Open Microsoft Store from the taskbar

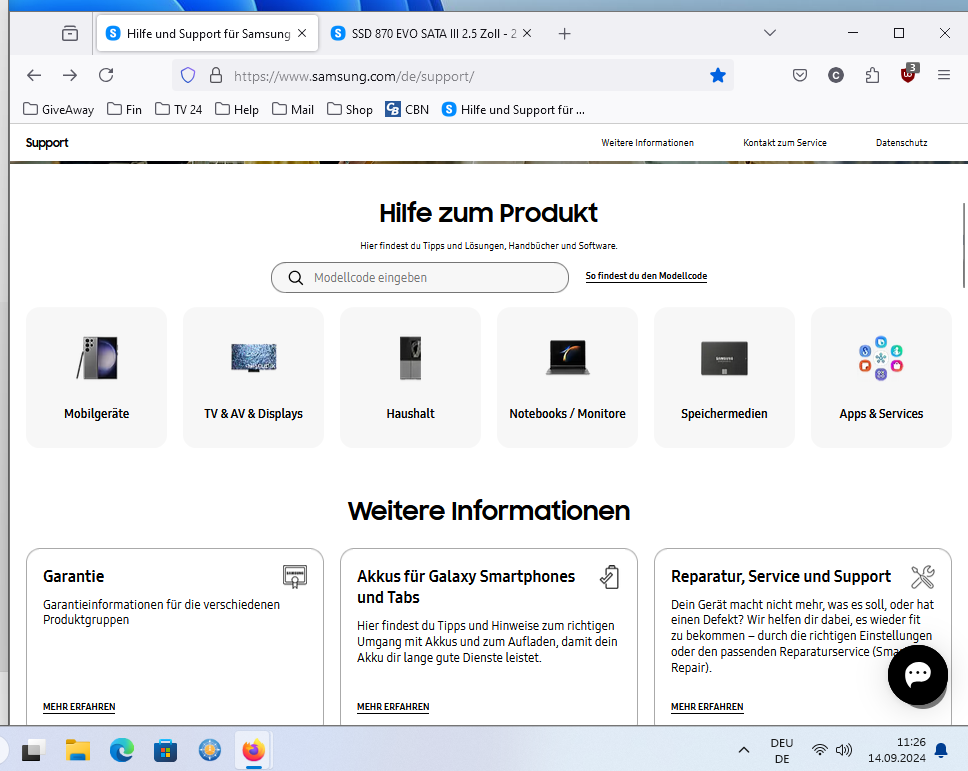[x=165, y=751]
